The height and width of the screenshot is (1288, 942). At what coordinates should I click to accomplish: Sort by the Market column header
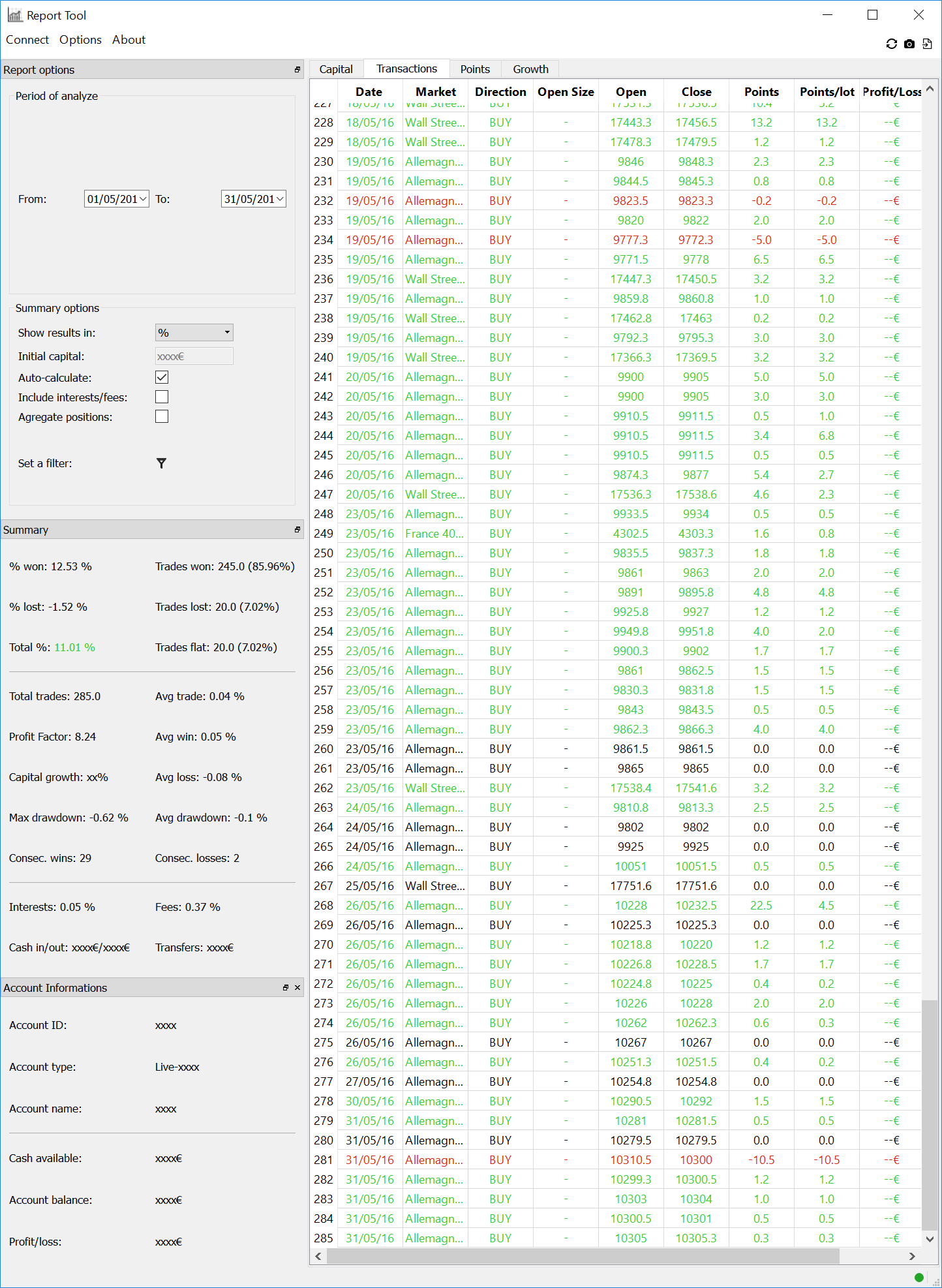pyautogui.click(x=436, y=92)
